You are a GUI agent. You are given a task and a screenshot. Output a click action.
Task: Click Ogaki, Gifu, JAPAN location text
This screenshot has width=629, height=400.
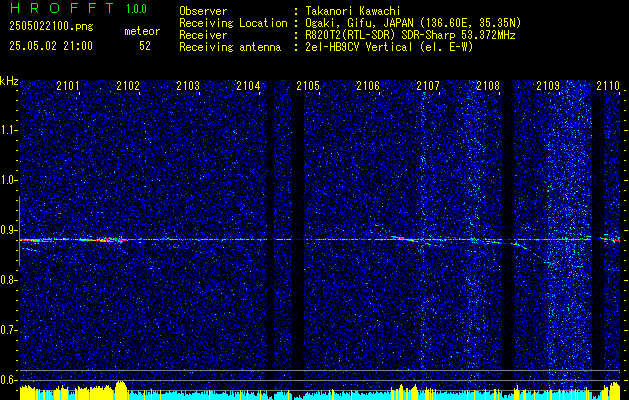(413, 23)
